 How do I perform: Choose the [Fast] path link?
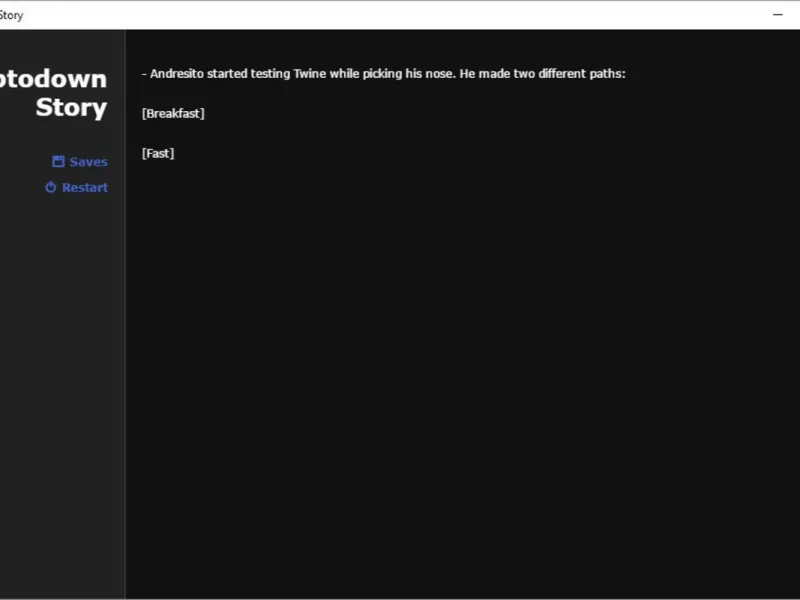tap(158, 153)
